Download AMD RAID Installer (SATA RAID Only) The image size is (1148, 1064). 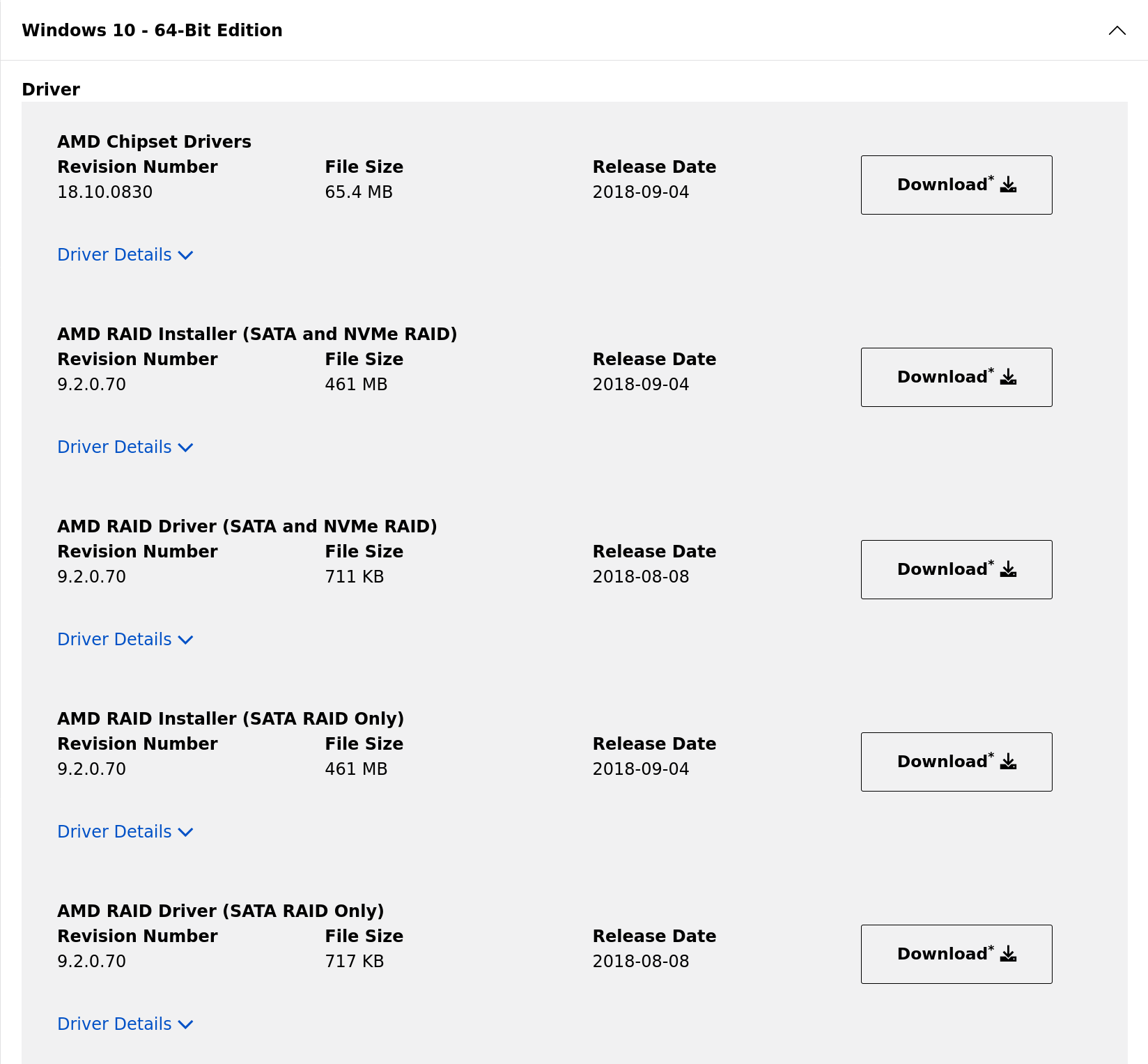point(956,762)
